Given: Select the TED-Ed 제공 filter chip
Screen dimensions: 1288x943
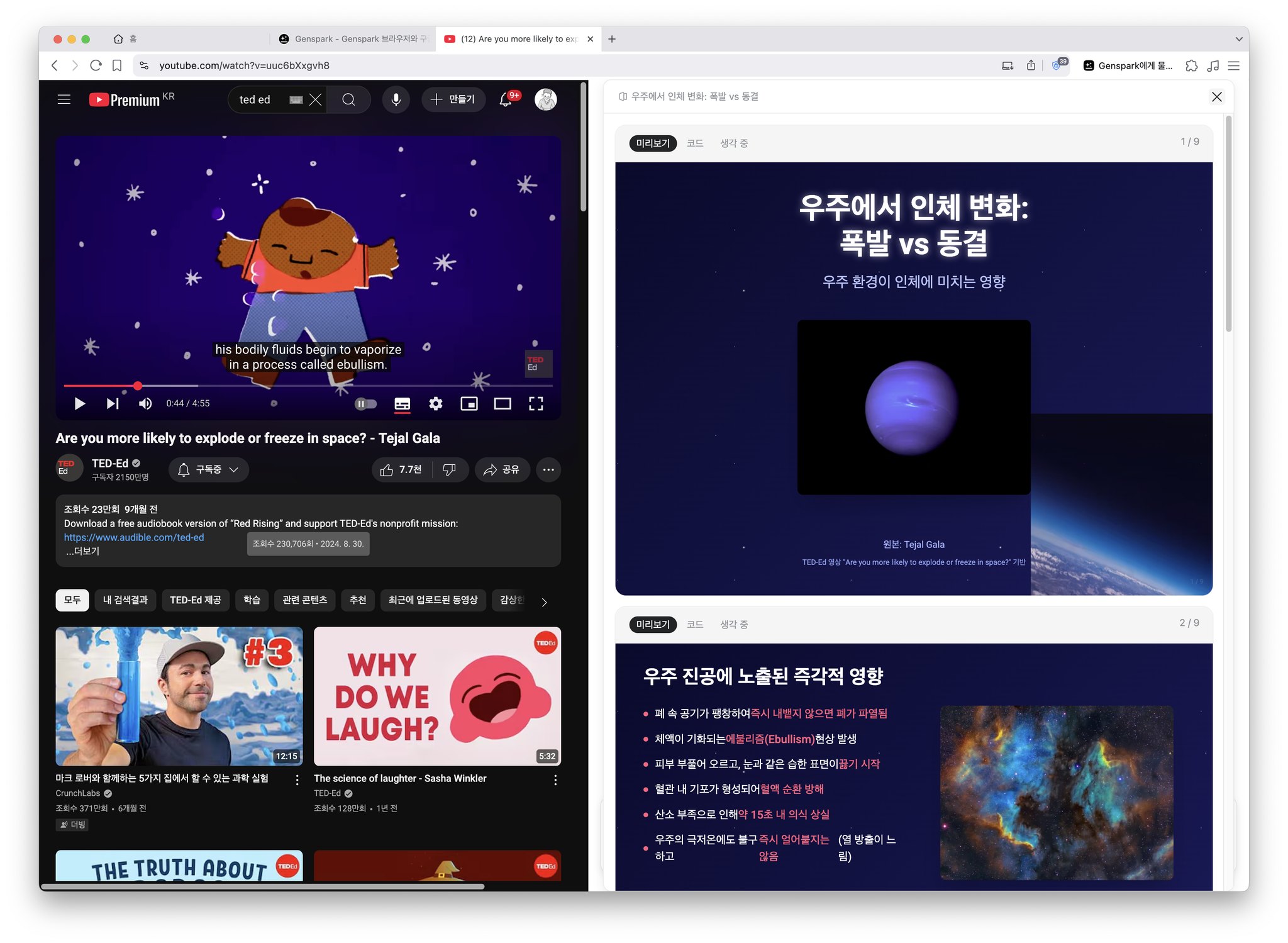Looking at the screenshot, I should click(x=196, y=600).
